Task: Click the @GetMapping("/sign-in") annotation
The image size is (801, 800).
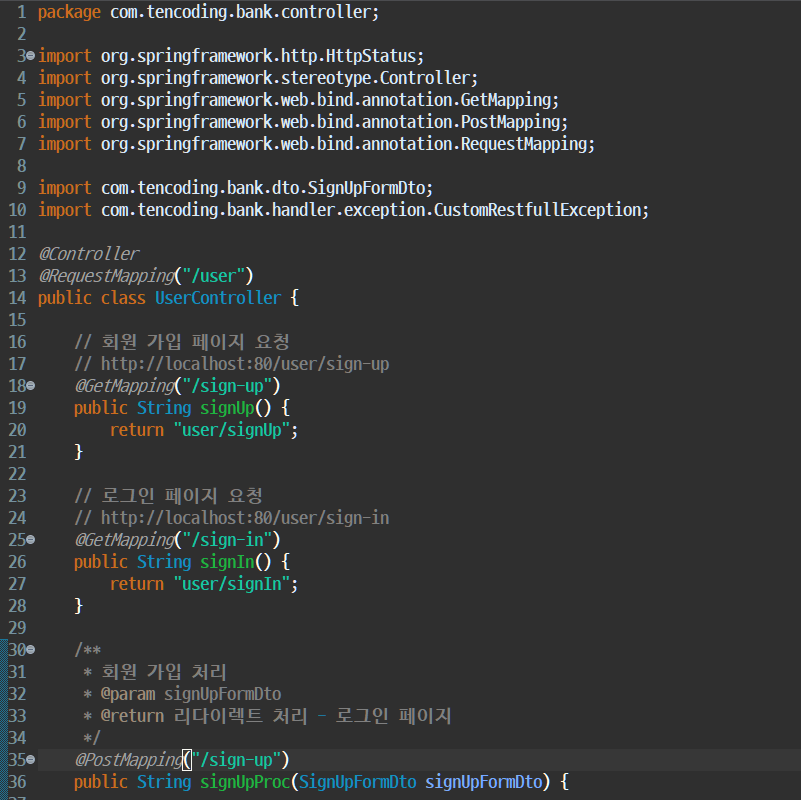Action: point(177,539)
